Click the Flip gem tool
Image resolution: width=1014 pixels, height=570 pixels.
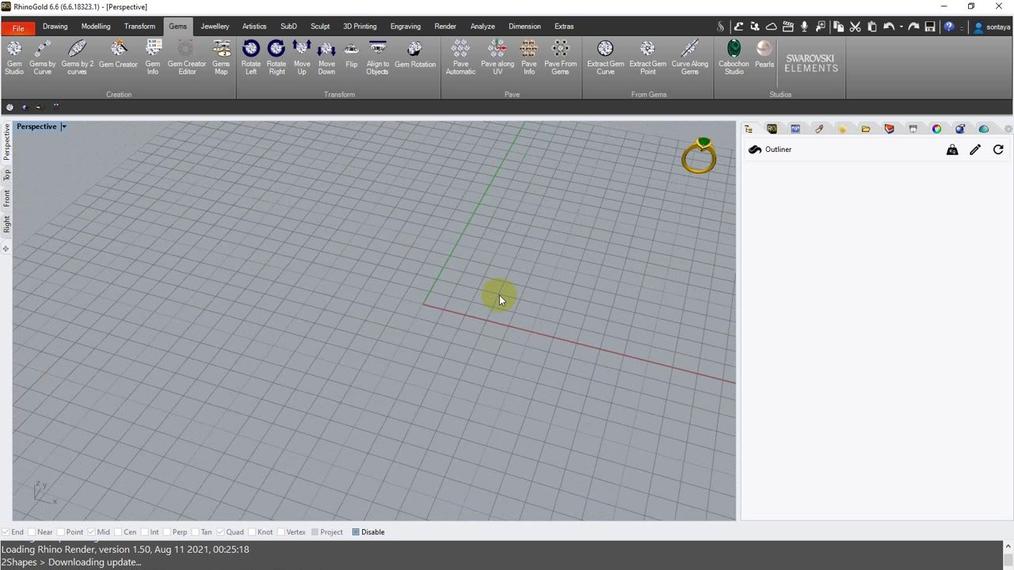pyautogui.click(x=351, y=54)
